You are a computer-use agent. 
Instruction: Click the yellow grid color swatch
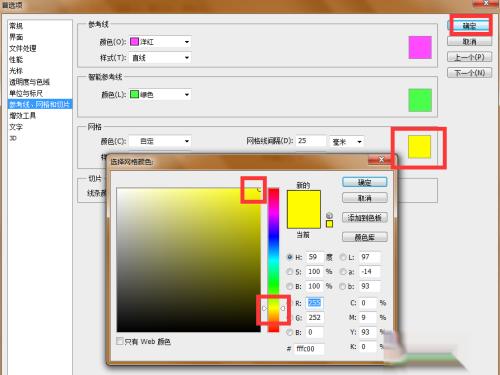[x=419, y=147]
